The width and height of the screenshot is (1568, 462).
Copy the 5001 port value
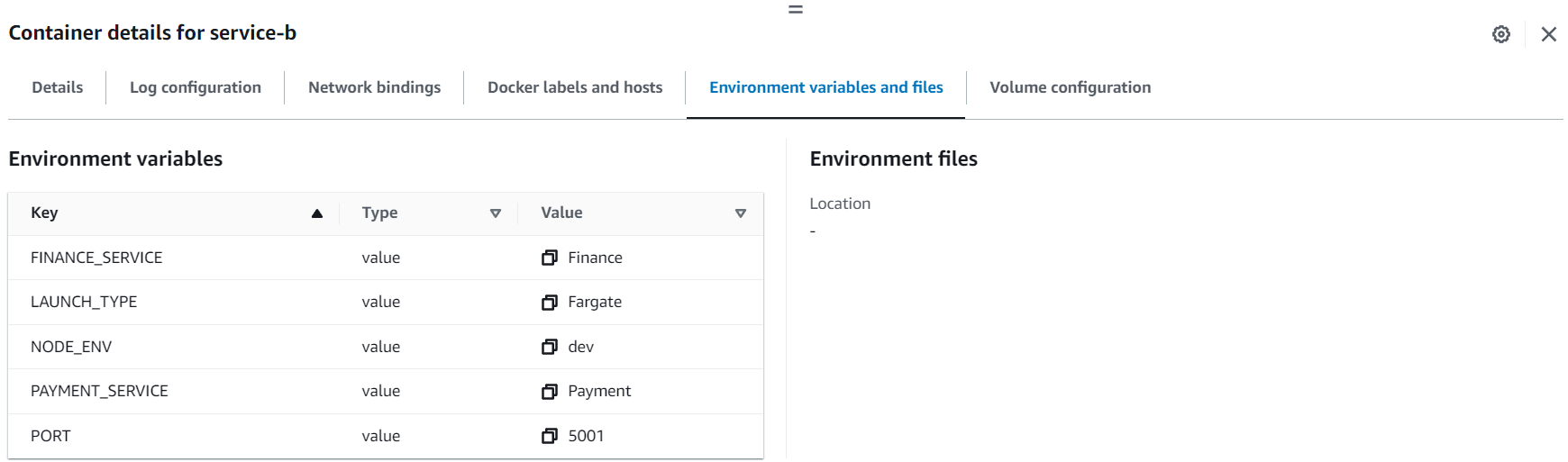click(549, 436)
